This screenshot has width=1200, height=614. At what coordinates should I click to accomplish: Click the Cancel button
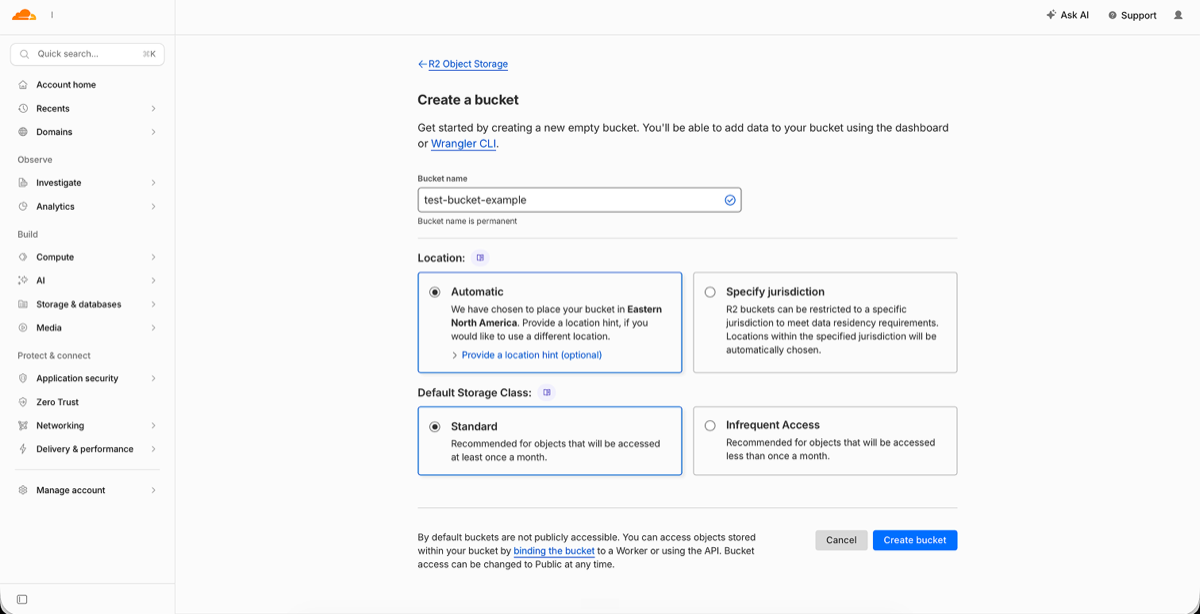(x=841, y=540)
